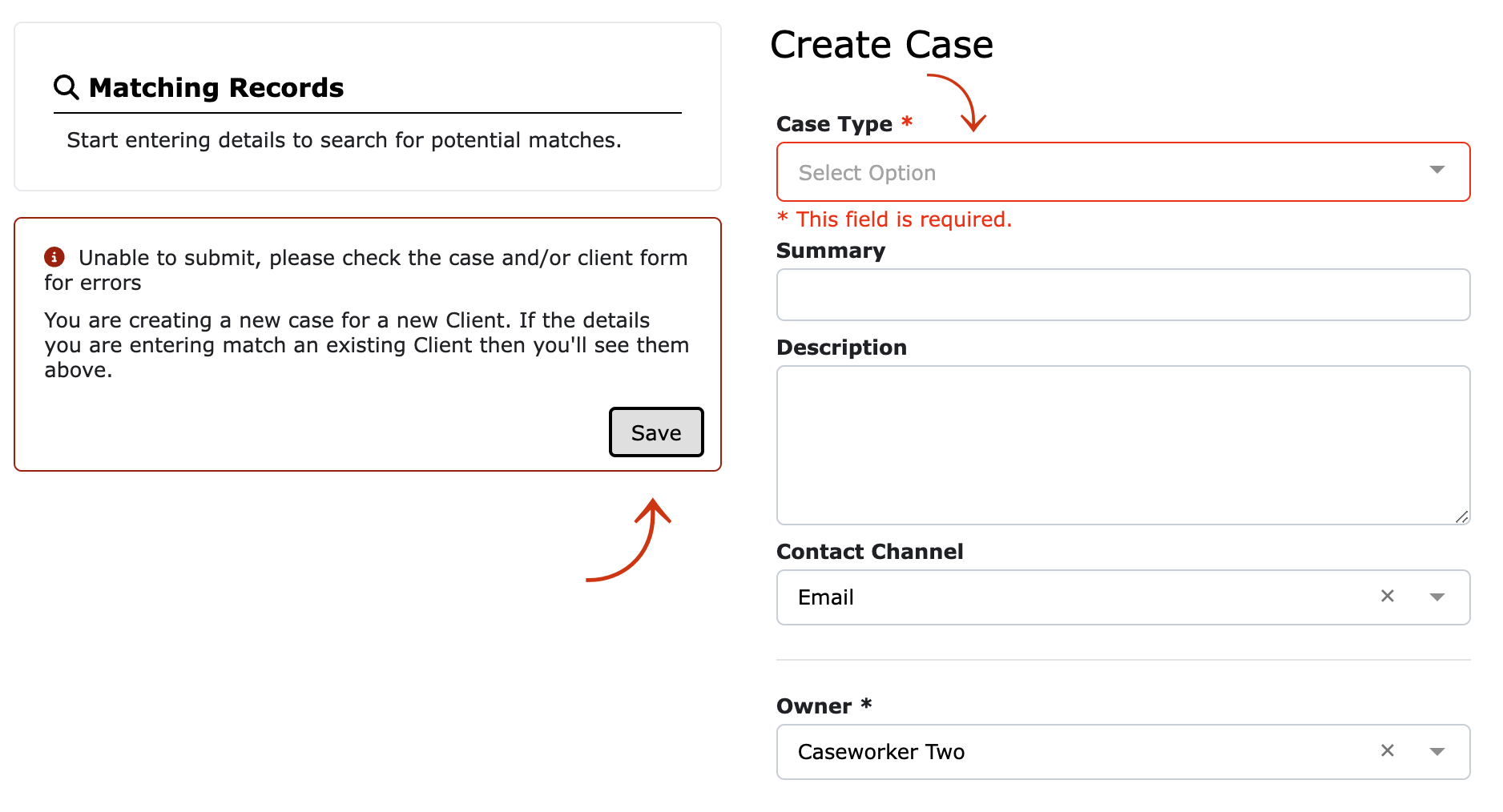
Task: Click the 'This field is required' message
Action: [895, 219]
